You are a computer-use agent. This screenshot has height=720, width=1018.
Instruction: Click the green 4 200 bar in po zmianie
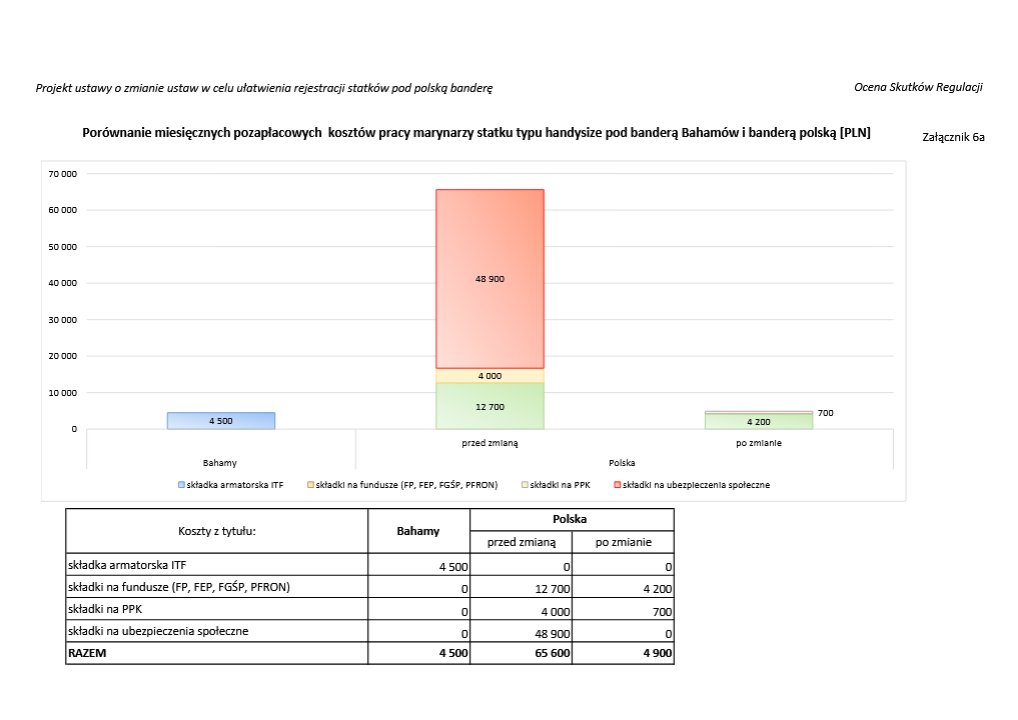pos(758,421)
